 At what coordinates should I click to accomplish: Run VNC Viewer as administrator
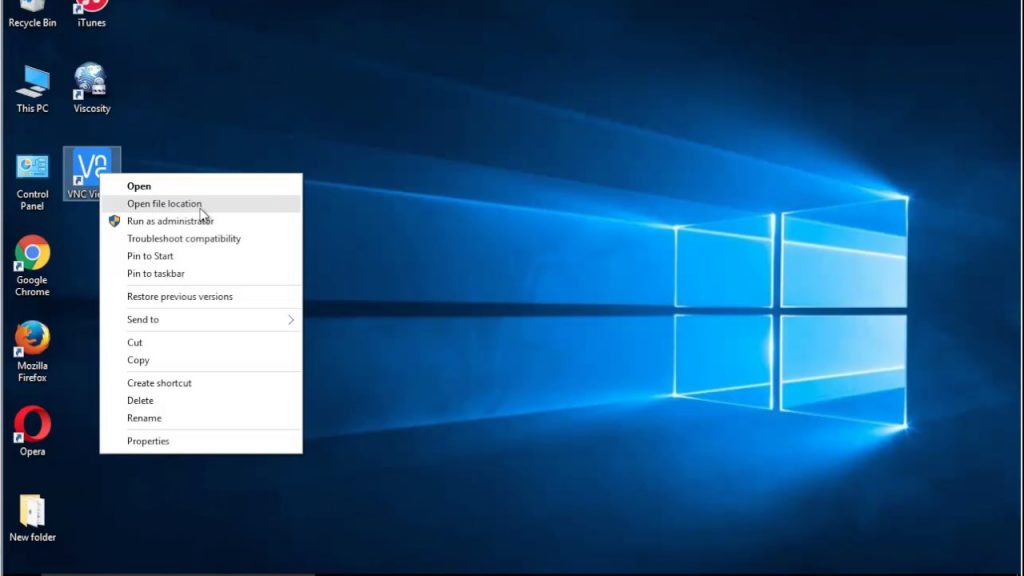(169, 220)
